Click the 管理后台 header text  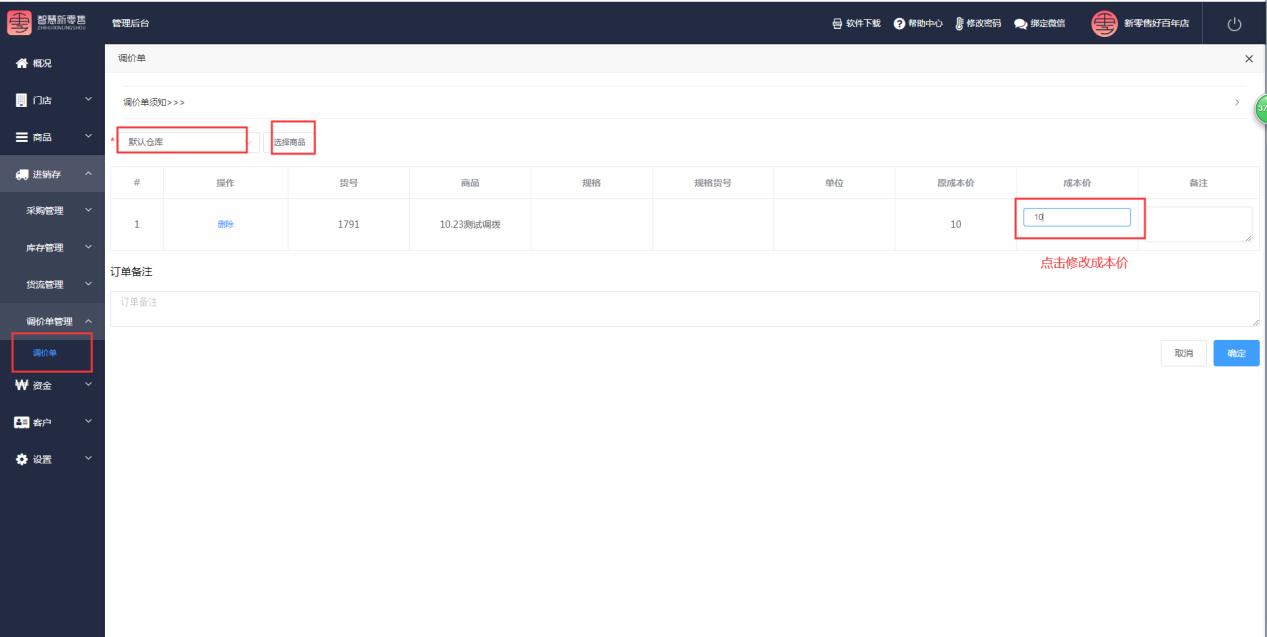click(x=131, y=23)
